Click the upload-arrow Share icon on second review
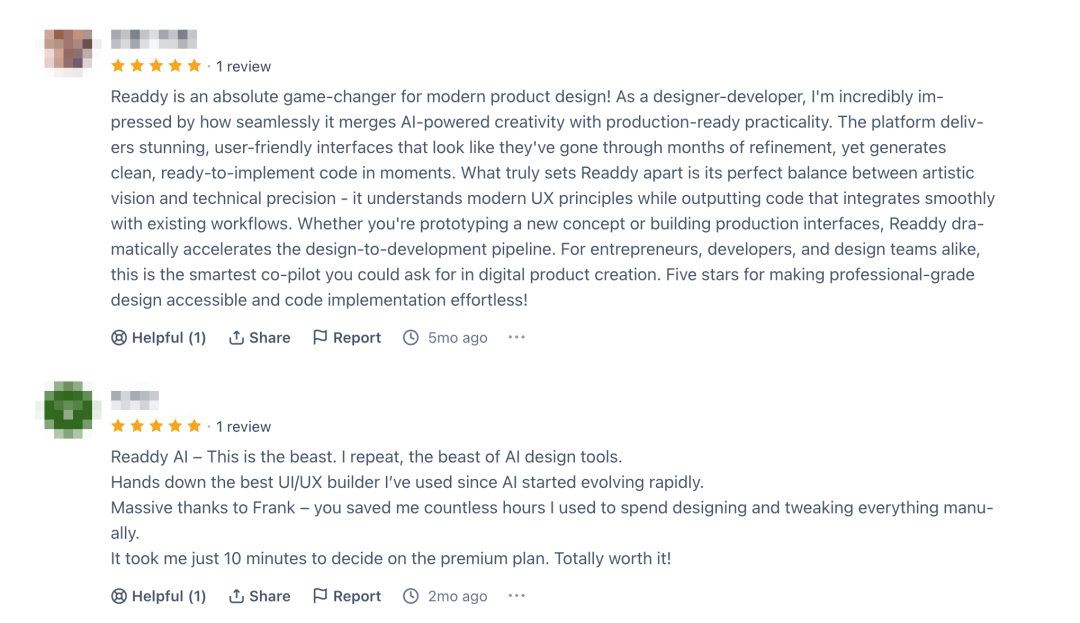Screen dimensions: 1080x623 (236, 596)
